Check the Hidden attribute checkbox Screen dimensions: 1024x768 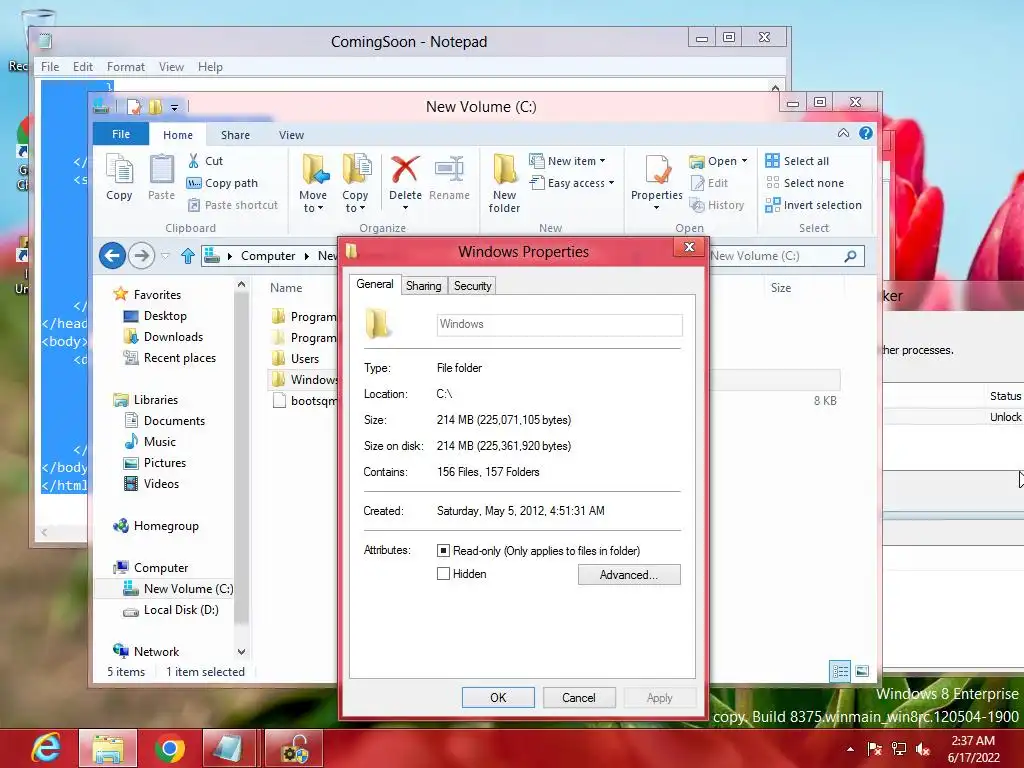(x=443, y=573)
